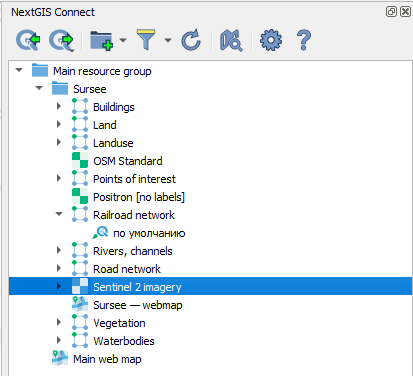
Task: Collapse the Sursee folder node
Action: click(x=39, y=88)
